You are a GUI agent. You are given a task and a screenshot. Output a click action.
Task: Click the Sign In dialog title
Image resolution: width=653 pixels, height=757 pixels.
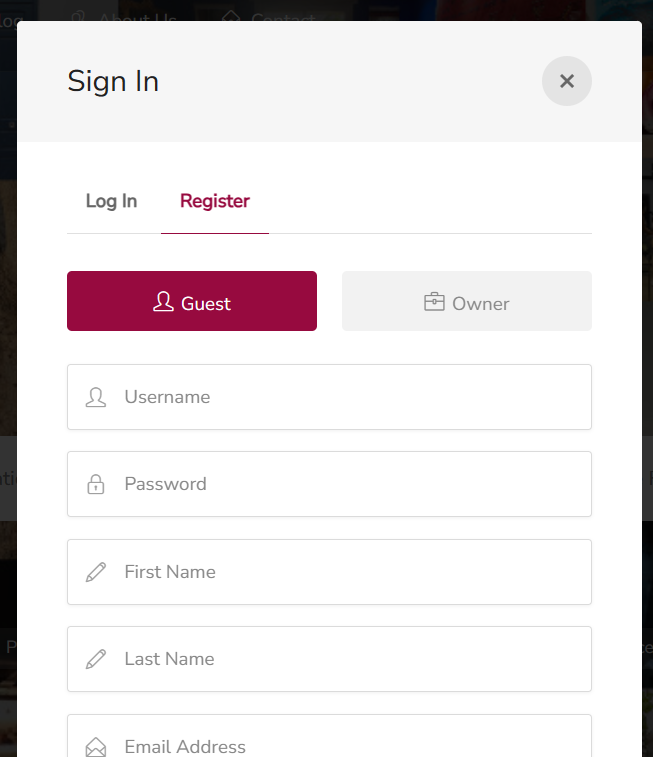113,81
